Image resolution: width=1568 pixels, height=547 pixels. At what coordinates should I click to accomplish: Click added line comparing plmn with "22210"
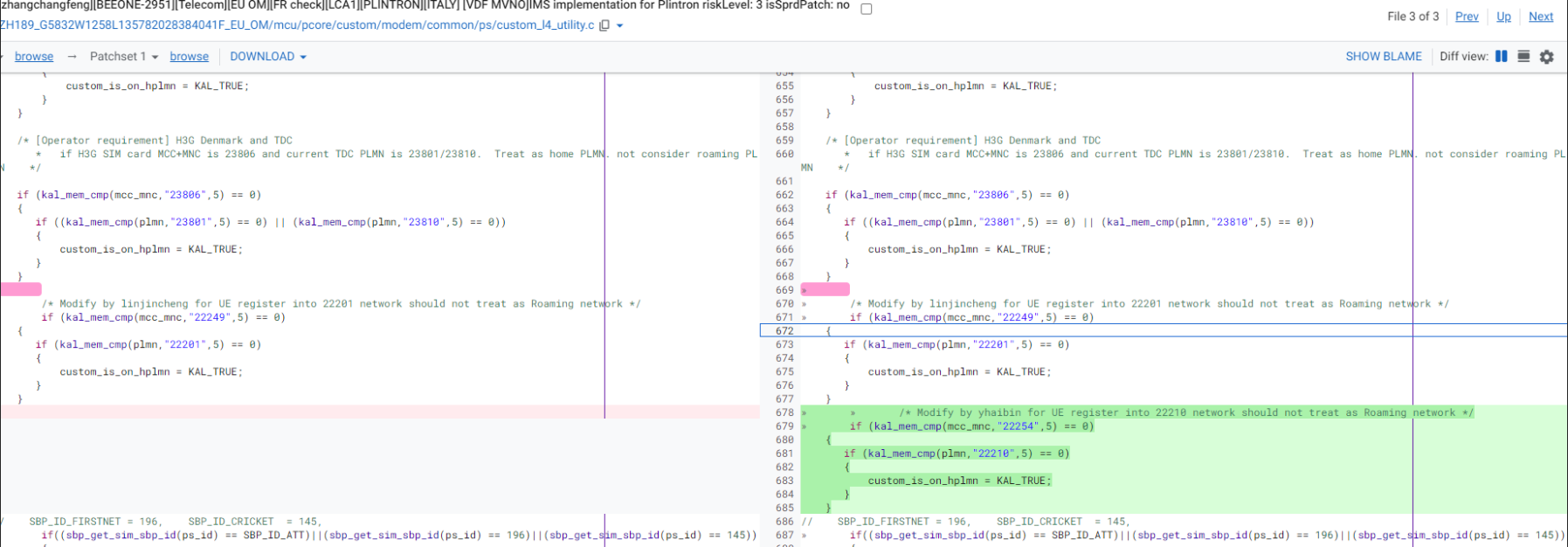click(x=957, y=454)
